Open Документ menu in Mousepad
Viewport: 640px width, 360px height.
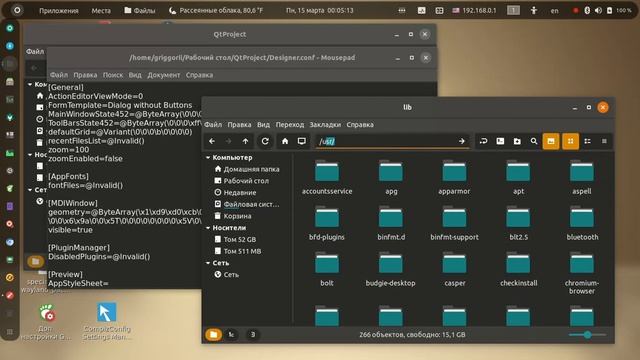click(164, 75)
